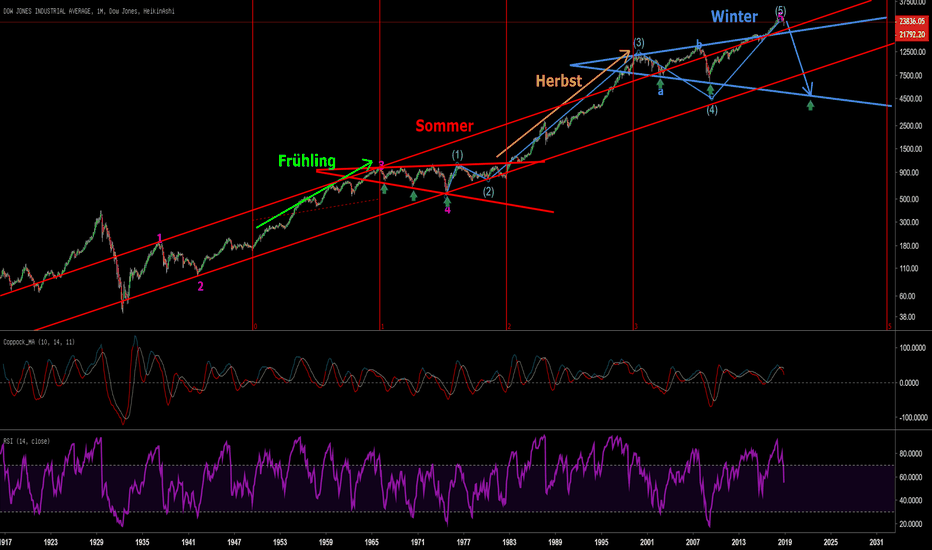Click year 1941 on time axis
This screenshot has width=932, height=550.
click(x=188, y=542)
